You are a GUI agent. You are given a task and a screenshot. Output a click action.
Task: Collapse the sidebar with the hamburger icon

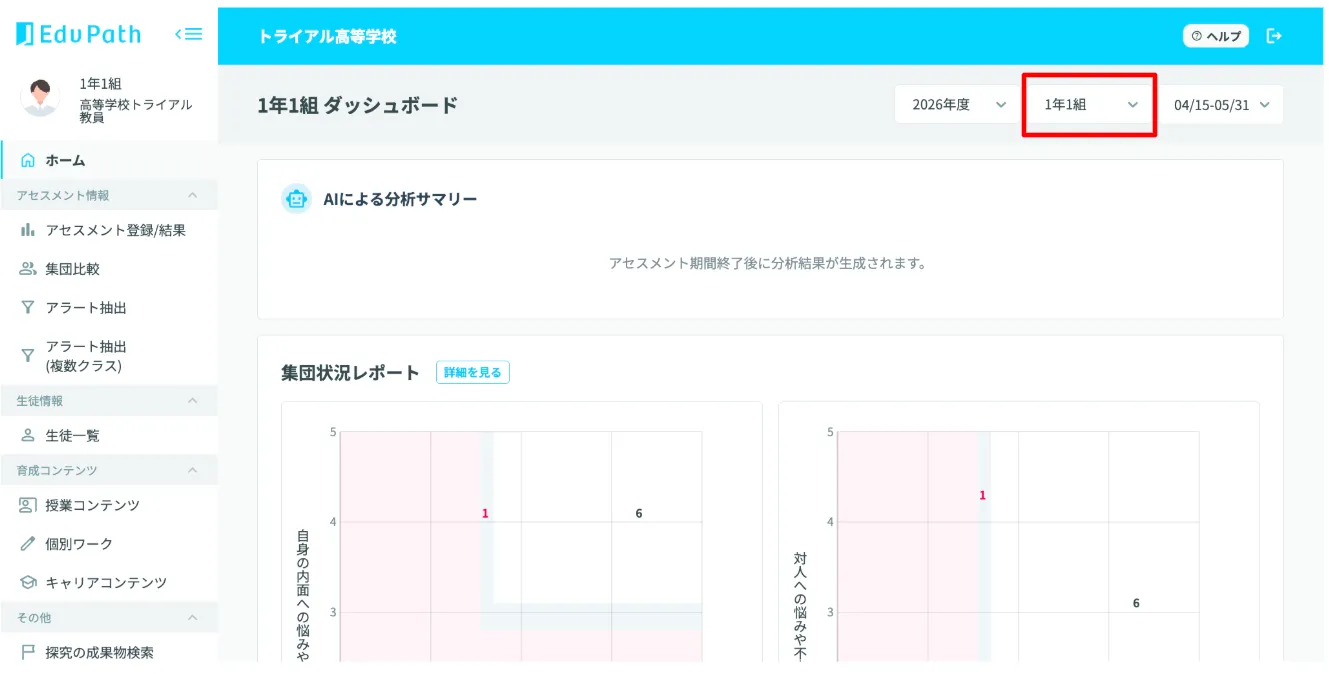[x=188, y=34]
